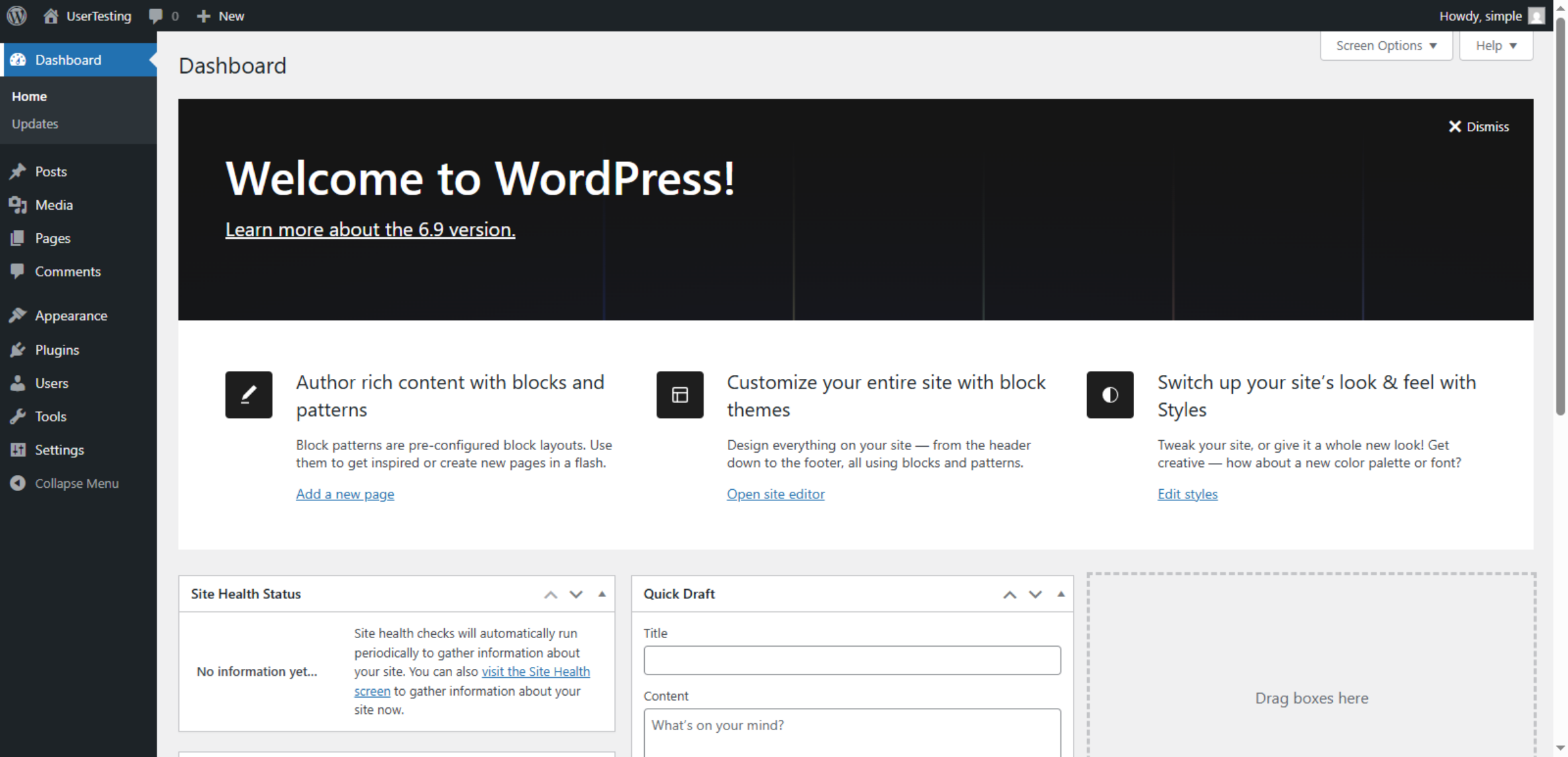Select the Plugins icon in sidebar
The width and height of the screenshot is (1568, 757).
[x=18, y=349]
